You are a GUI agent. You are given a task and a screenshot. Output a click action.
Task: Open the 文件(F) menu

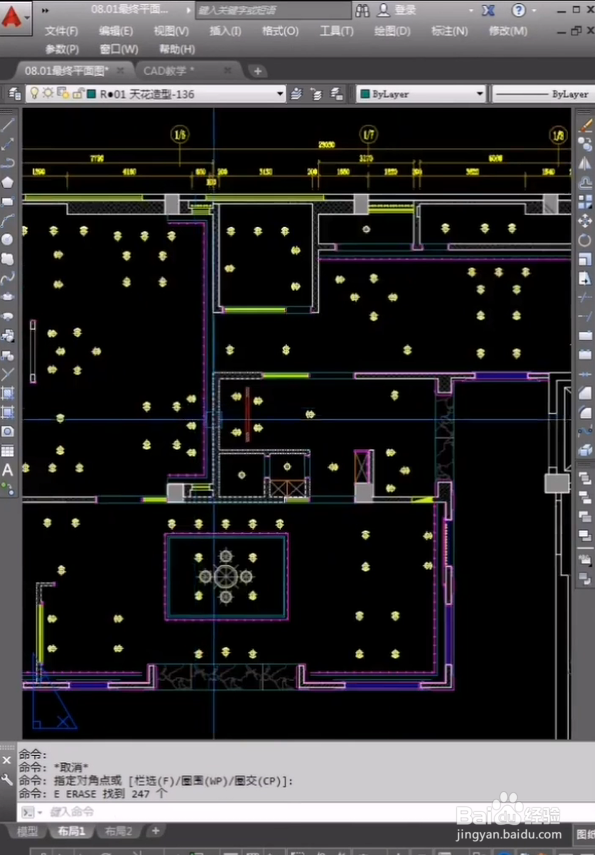(61, 31)
